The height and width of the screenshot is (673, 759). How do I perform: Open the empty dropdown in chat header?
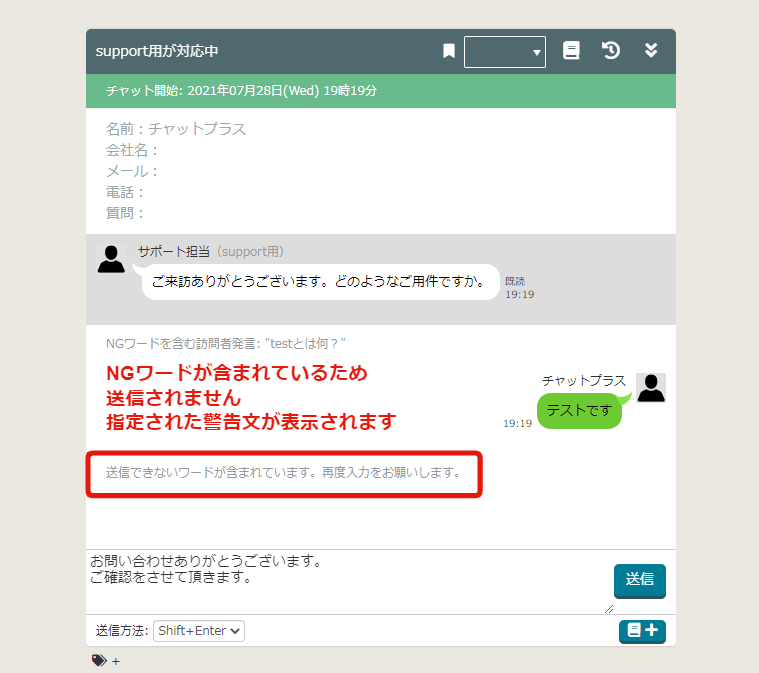[x=505, y=52]
